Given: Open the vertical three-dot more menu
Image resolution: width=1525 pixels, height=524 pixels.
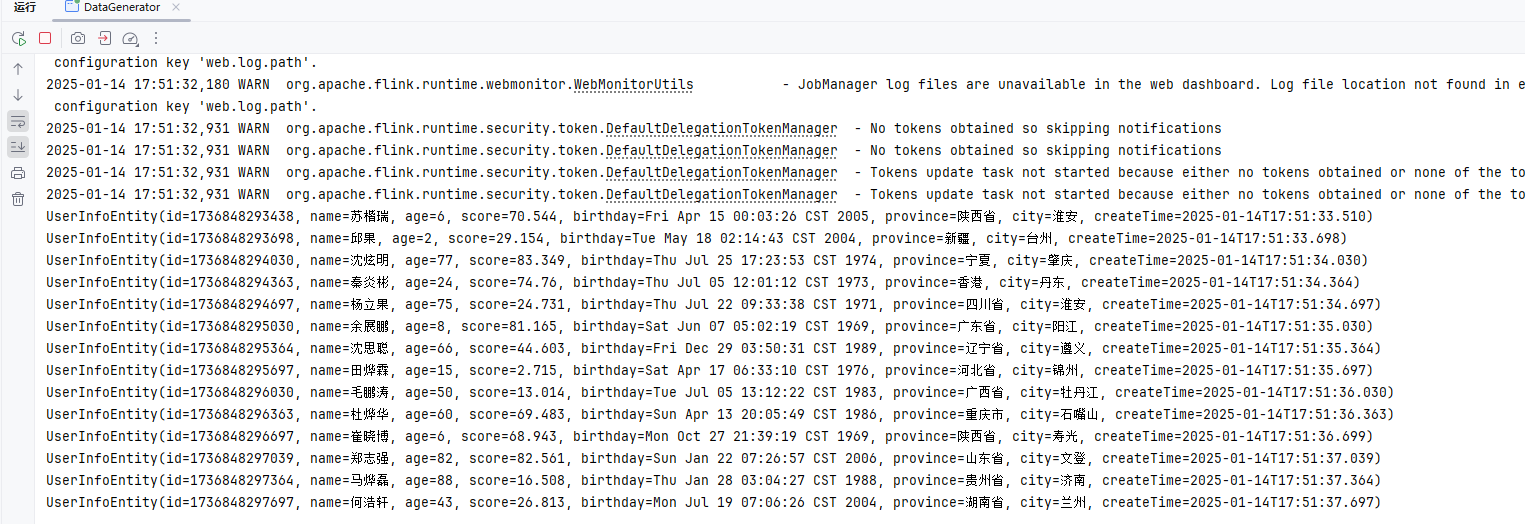Looking at the screenshot, I should pyautogui.click(x=156, y=38).
